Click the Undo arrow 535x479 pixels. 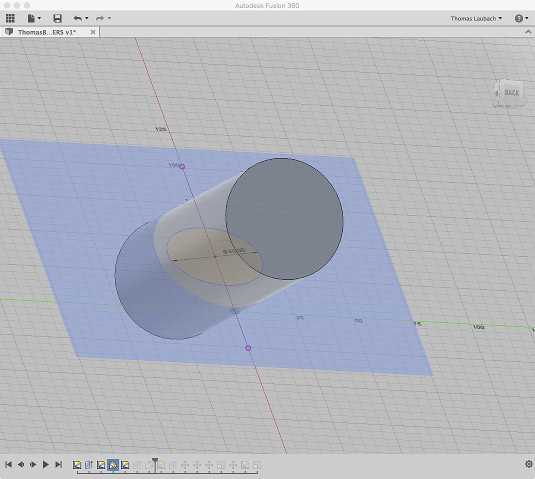pos(77,18)
